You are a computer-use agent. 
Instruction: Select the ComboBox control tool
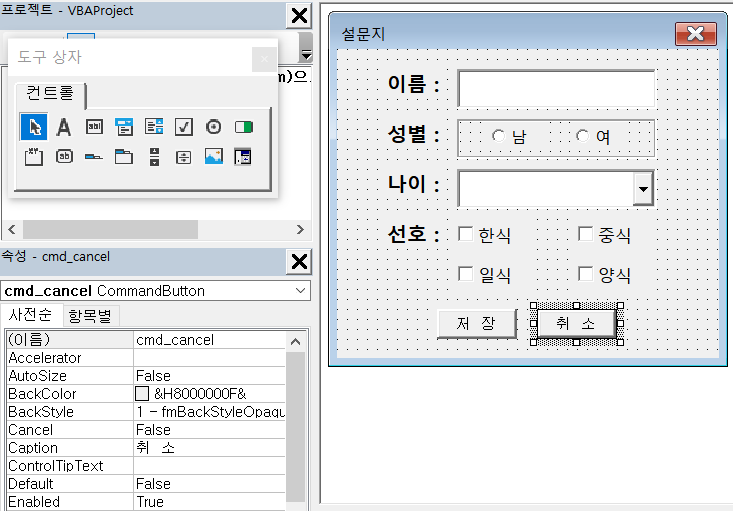[x=124, y=127]
